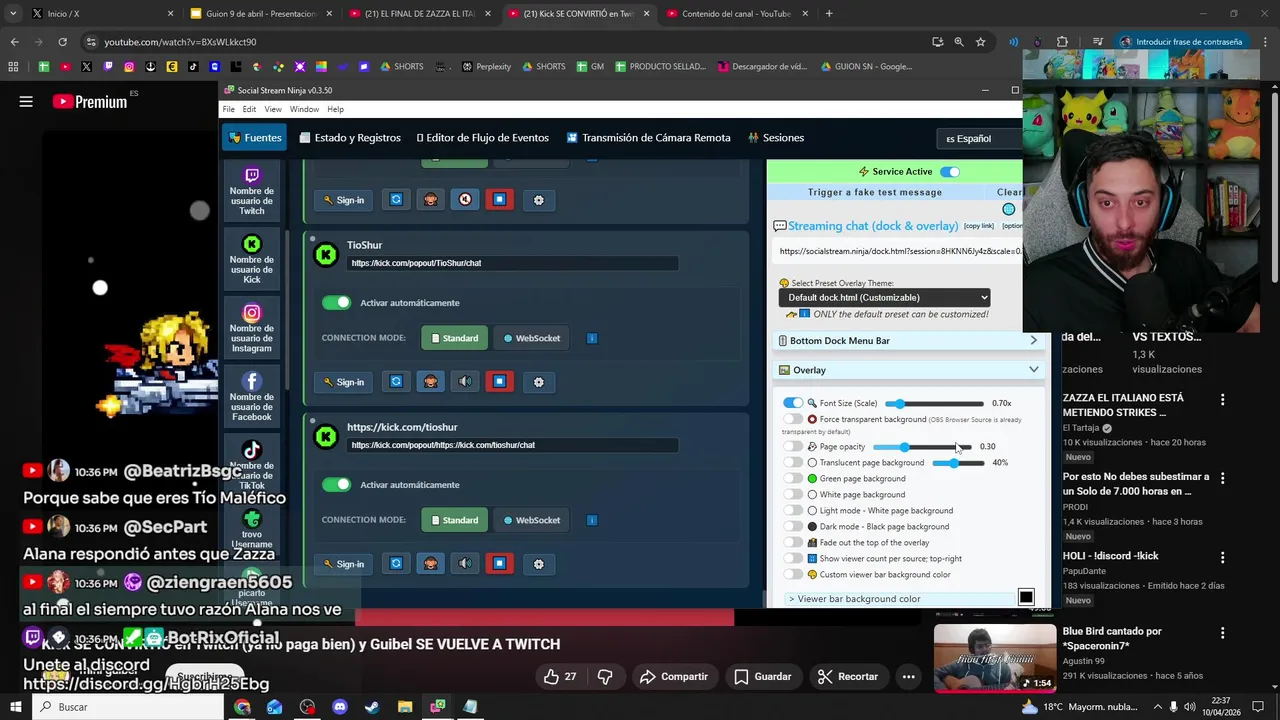Collapse the Overlay section

point(908,370)
